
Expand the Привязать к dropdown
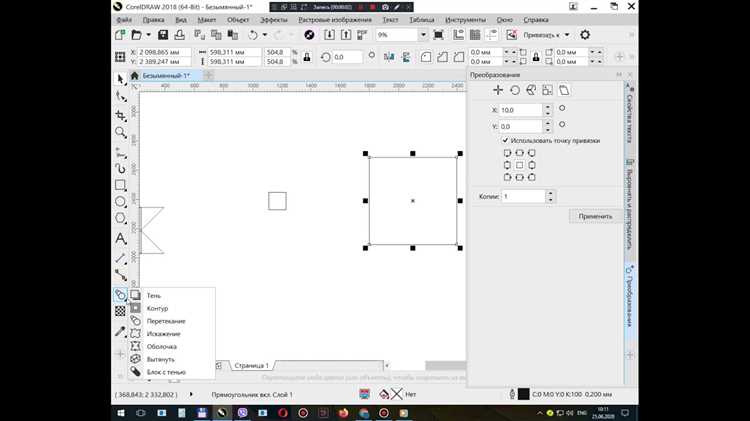click(x=567, y=35)
